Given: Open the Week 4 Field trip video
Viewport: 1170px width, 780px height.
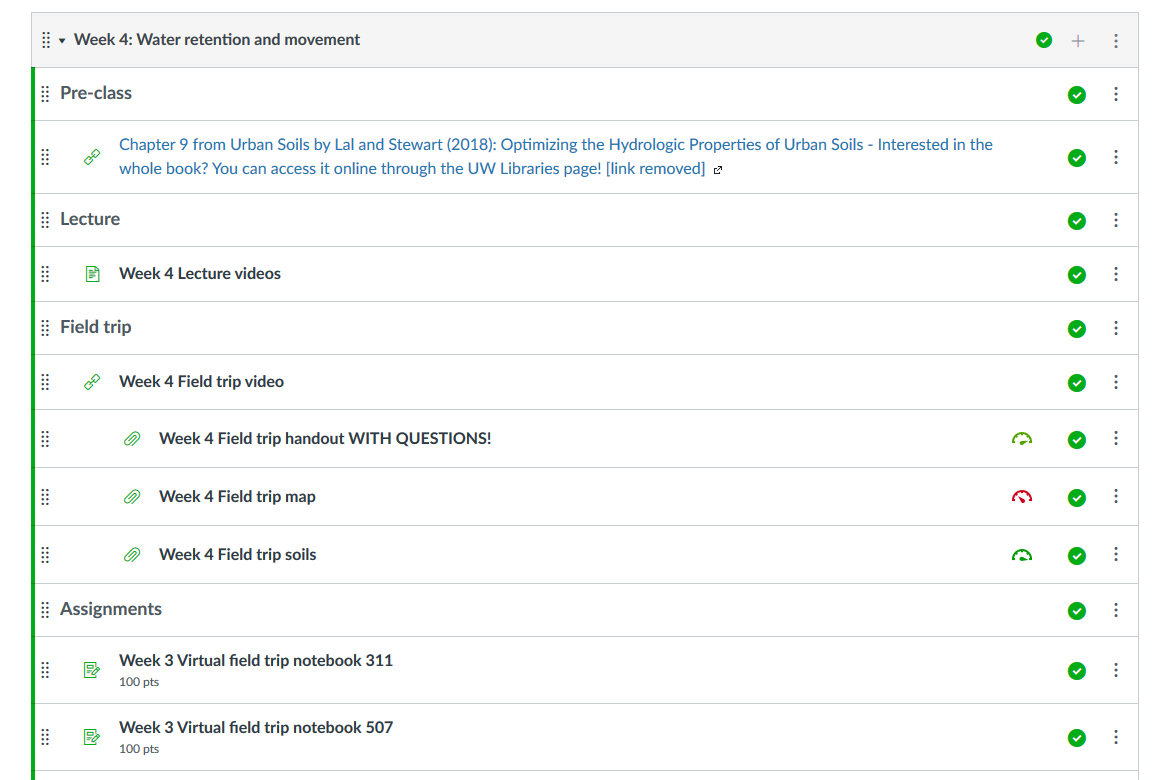Looking at the screenshot, I should 201,381.
